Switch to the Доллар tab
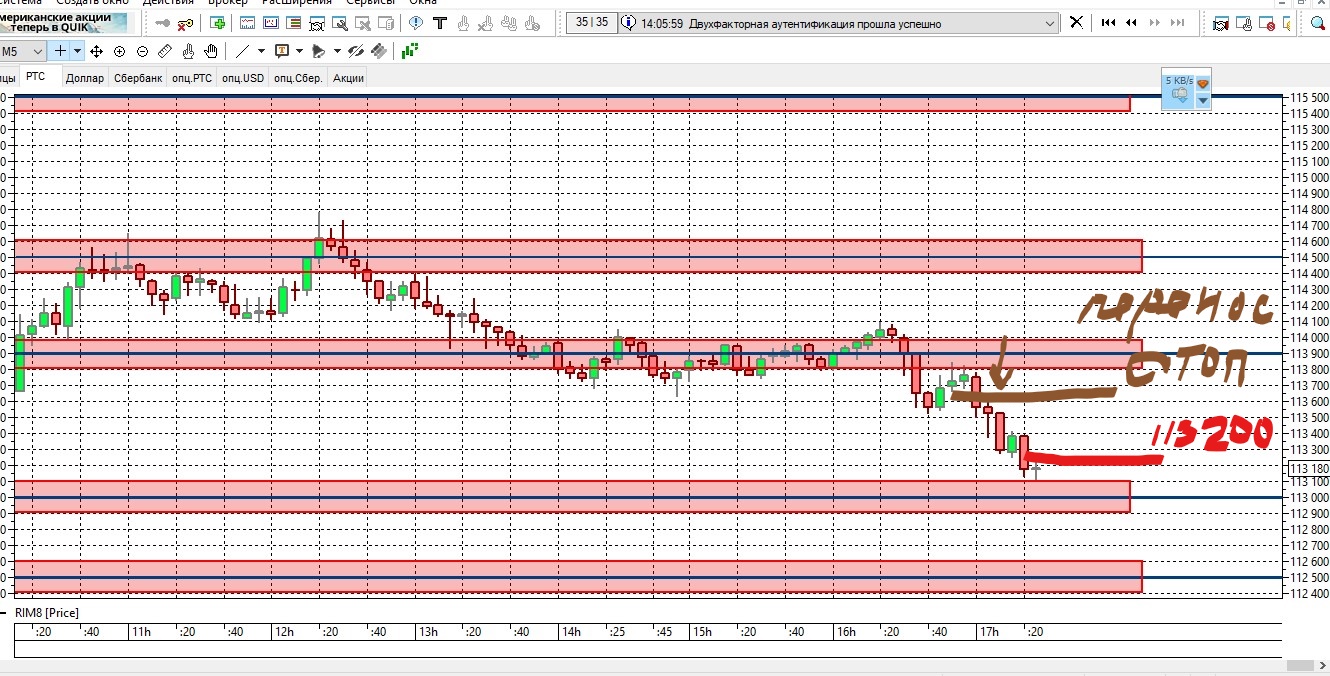Viewport: 1330px width, 676px height. pyautogui.click(x=85, y=78)
